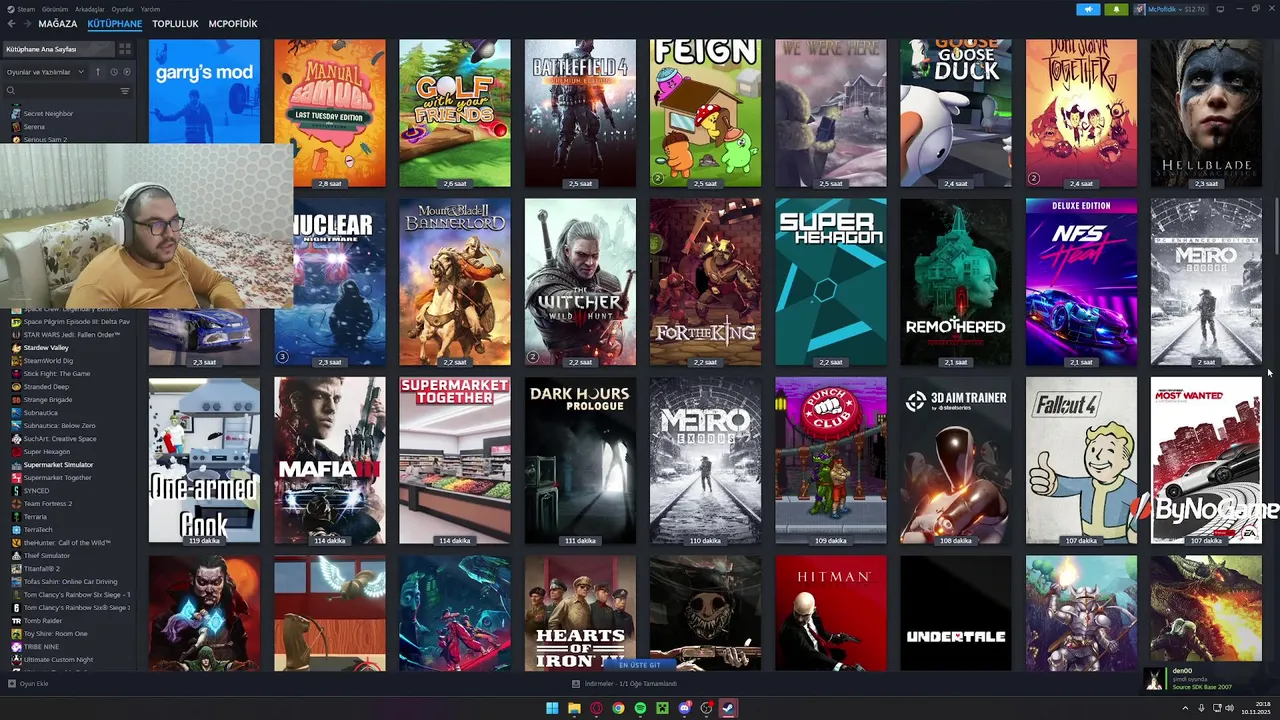Screen dimensions: 1280x720
Task: Switch to the TOPLULUK tab
Action: click(175, 23)
